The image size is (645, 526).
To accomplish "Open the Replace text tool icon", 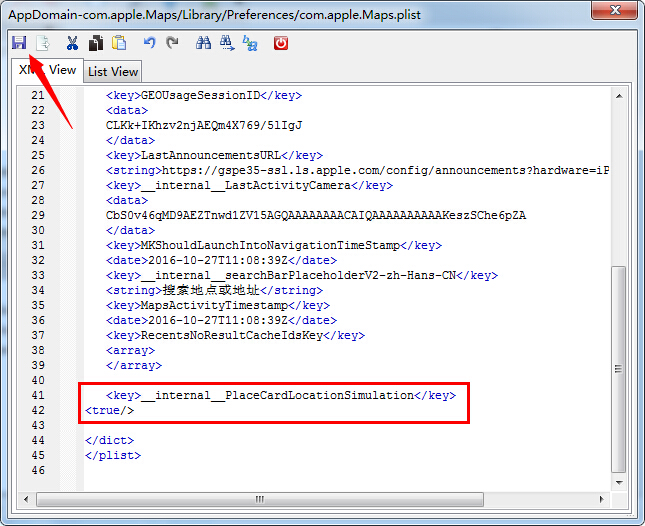I will [x=250, y=43].
